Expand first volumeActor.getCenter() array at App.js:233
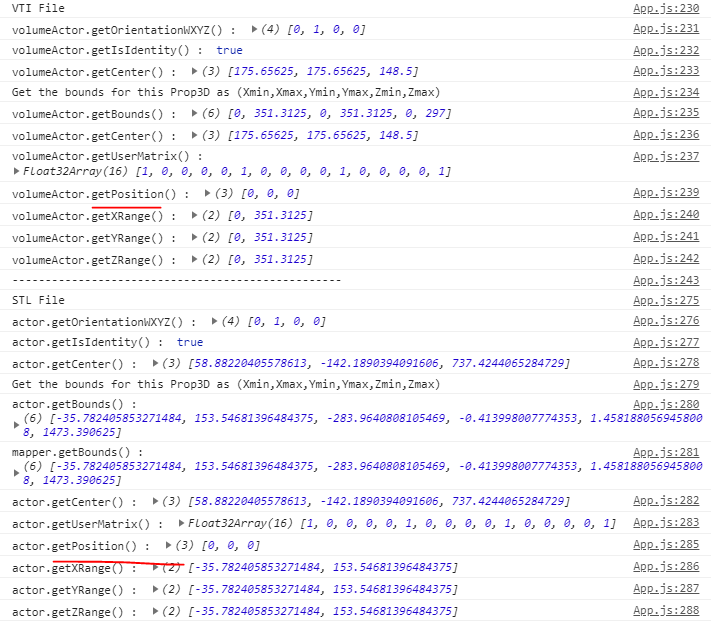Viewport: 711px width, 627px height. pyautogui.click(x=195, y=71)
